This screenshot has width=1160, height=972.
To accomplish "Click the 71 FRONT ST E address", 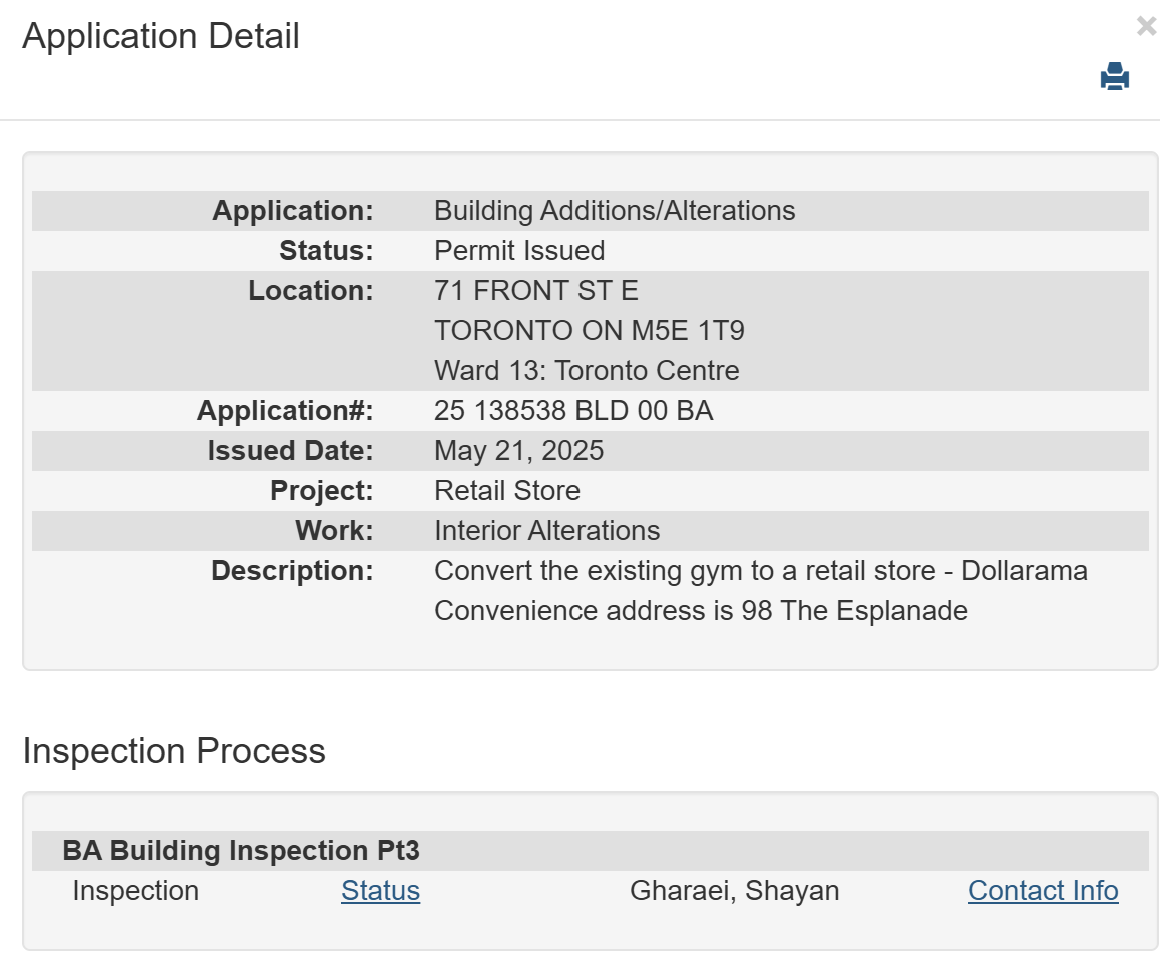I will [536, 291].
